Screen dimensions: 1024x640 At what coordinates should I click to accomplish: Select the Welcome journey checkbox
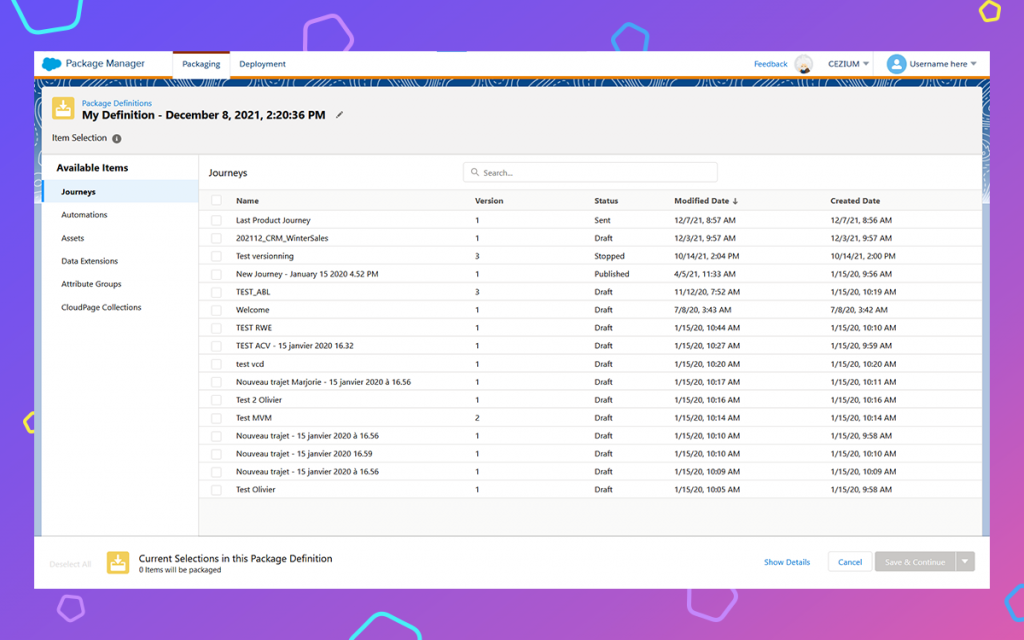[x=216, y=310]
